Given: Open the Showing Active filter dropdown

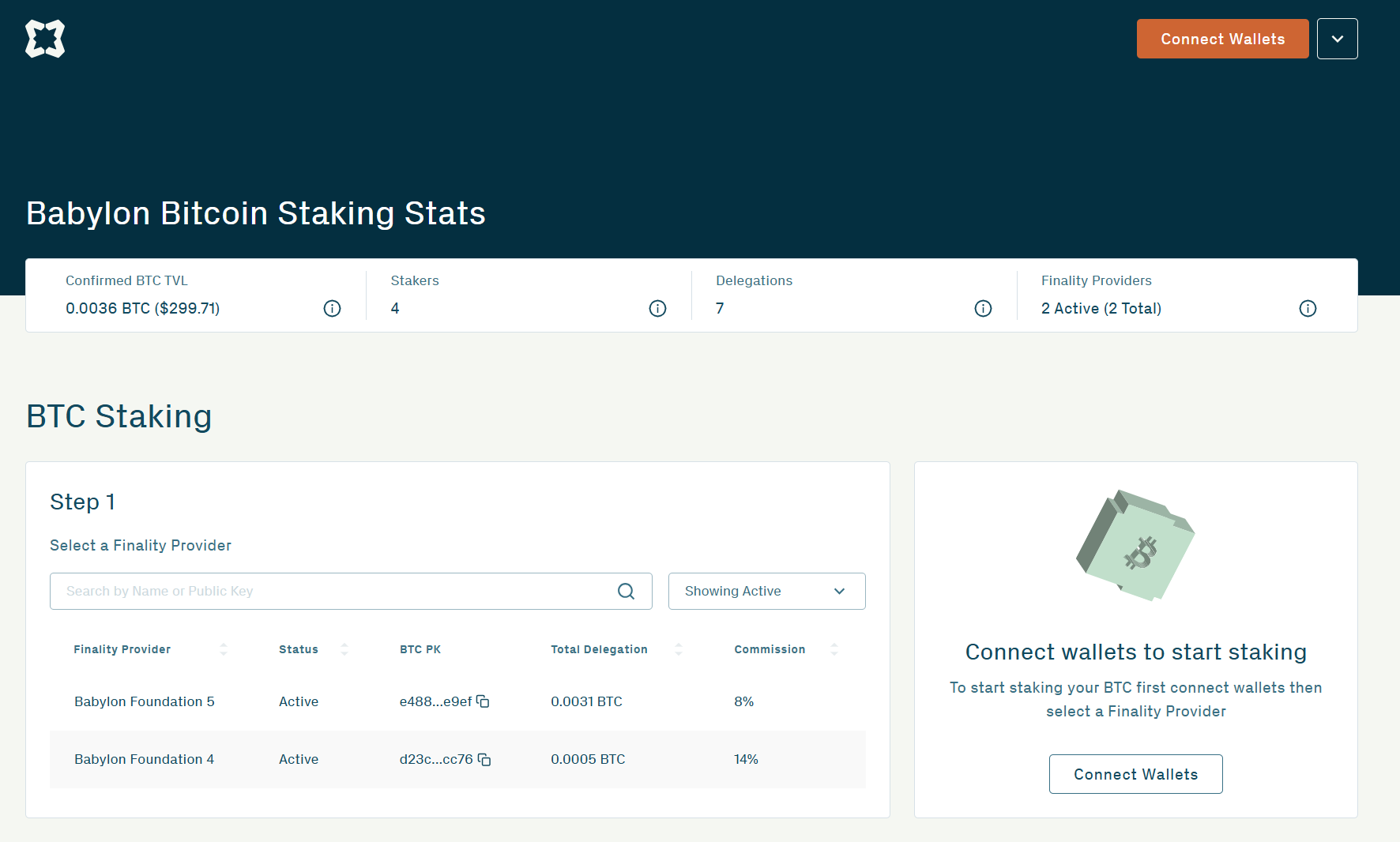Looking at the screenshot, I should (x=767, y=592).
